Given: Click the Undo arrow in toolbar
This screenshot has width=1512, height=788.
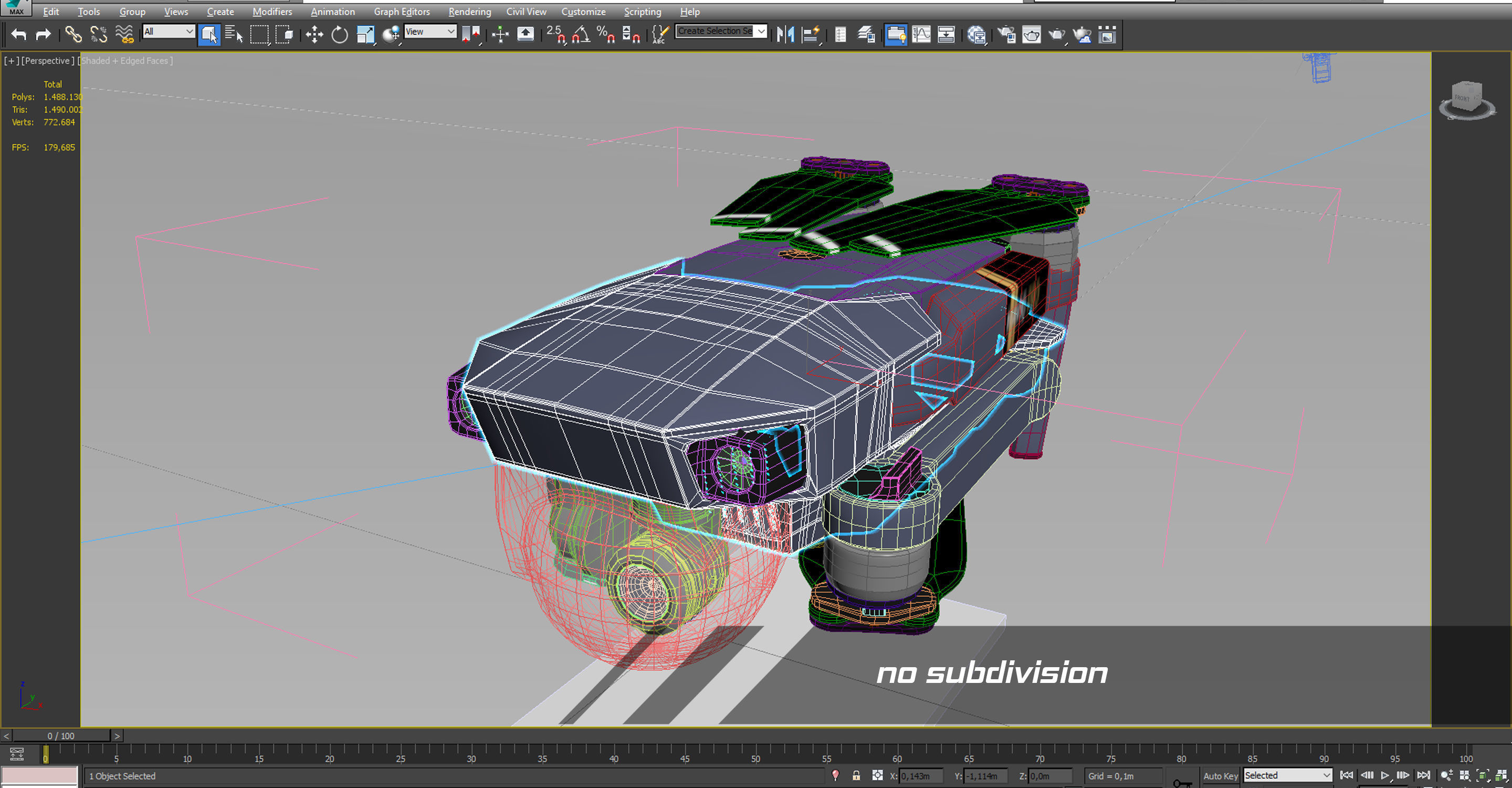Looking at the screenshot, I should pos(19,35).
